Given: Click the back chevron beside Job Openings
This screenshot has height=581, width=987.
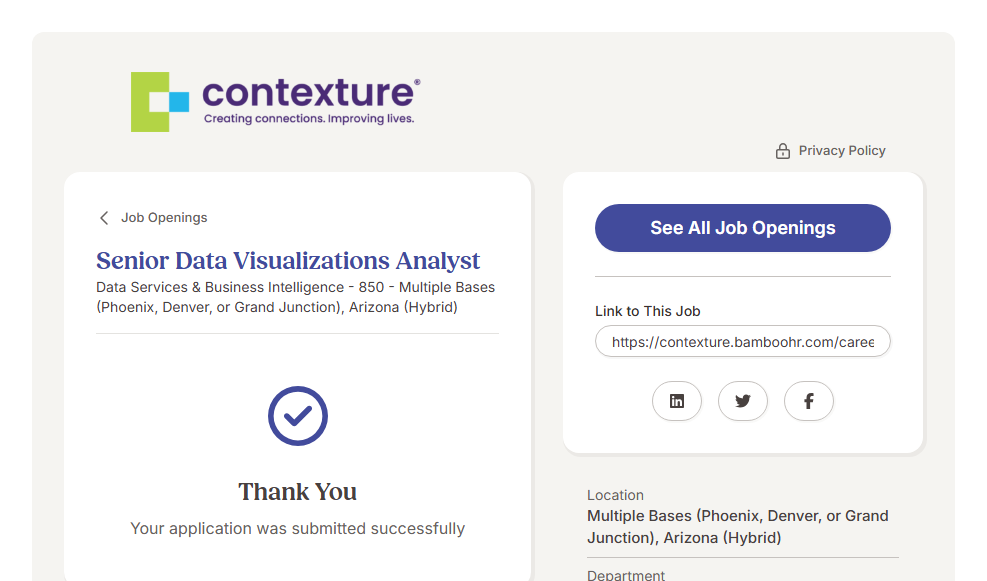Looking at the screenshot, I should click(x=104, y=218).
